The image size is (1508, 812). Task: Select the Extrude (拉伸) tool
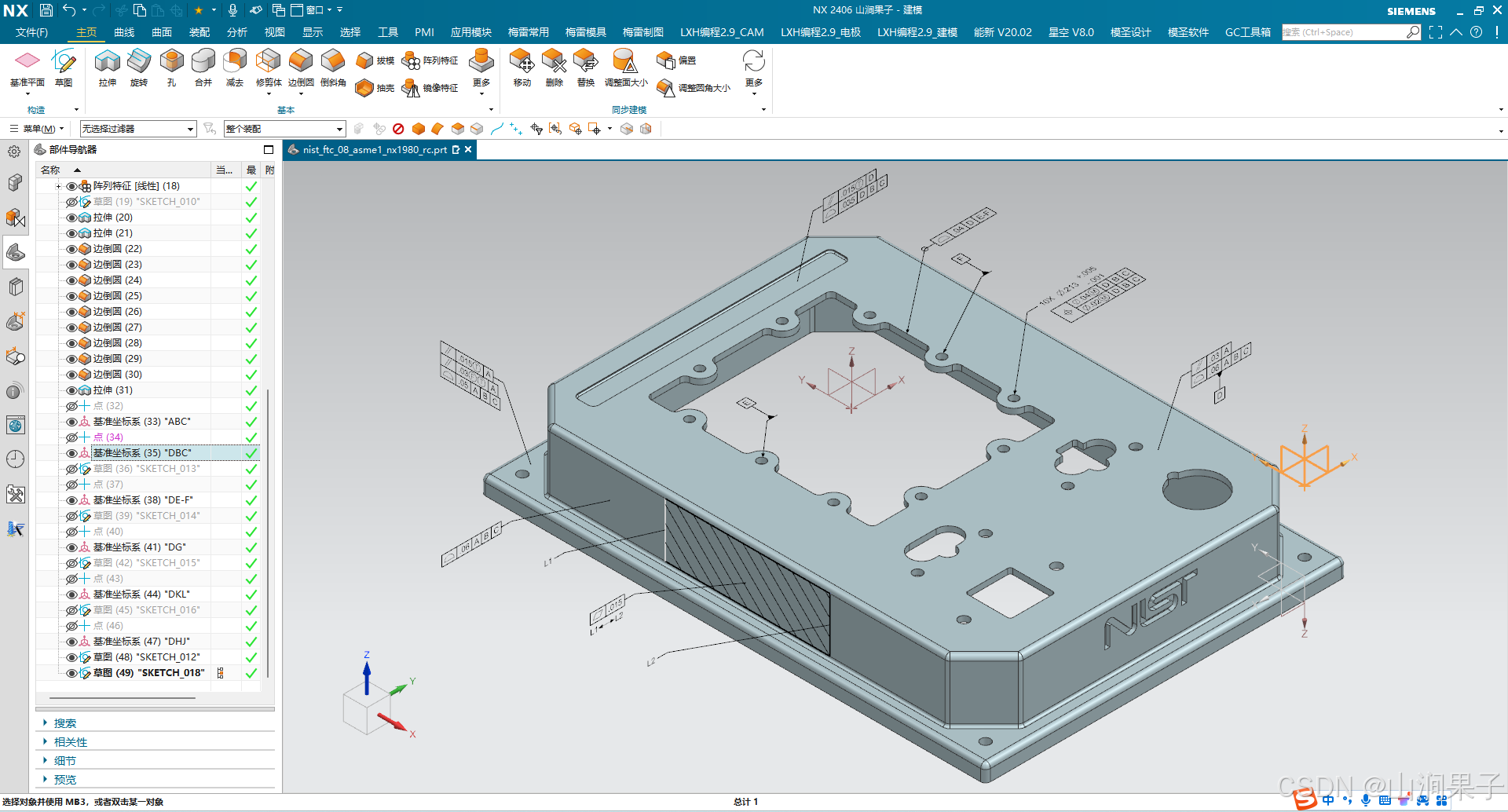click(x=108, y=68)
